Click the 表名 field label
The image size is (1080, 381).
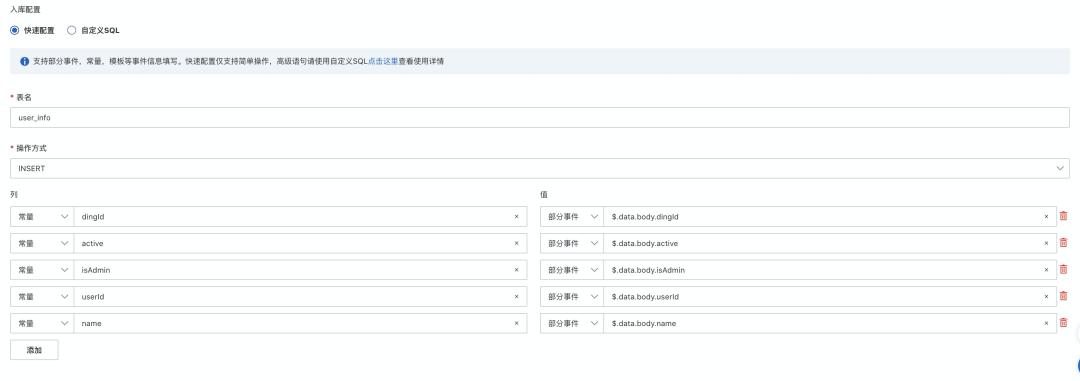[24, 97]
